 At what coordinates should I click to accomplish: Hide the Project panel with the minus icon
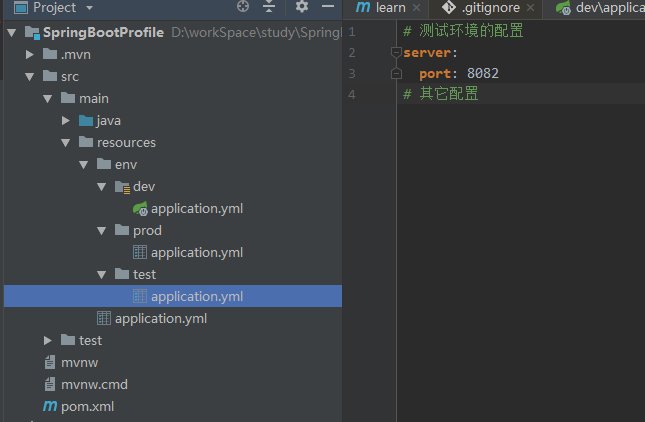(x=328, y=6)
